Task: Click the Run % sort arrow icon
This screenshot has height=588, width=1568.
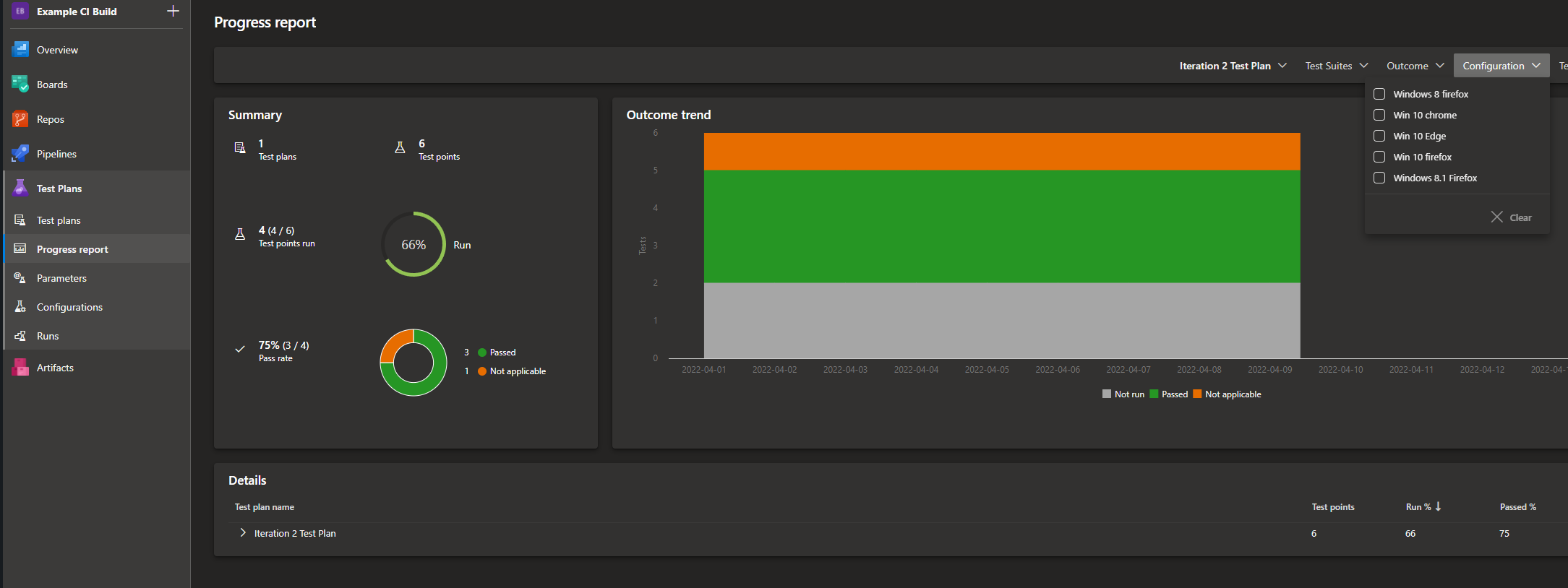Action: click(x=1439, y=506)
